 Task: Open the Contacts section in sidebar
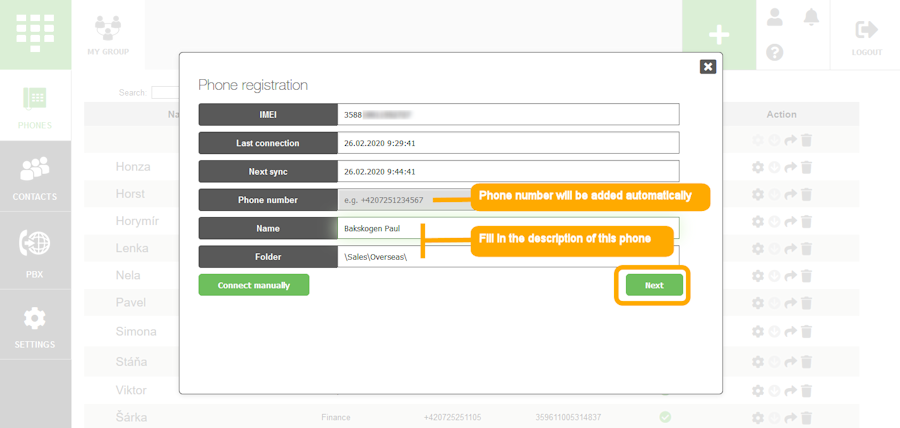point(35,177)
